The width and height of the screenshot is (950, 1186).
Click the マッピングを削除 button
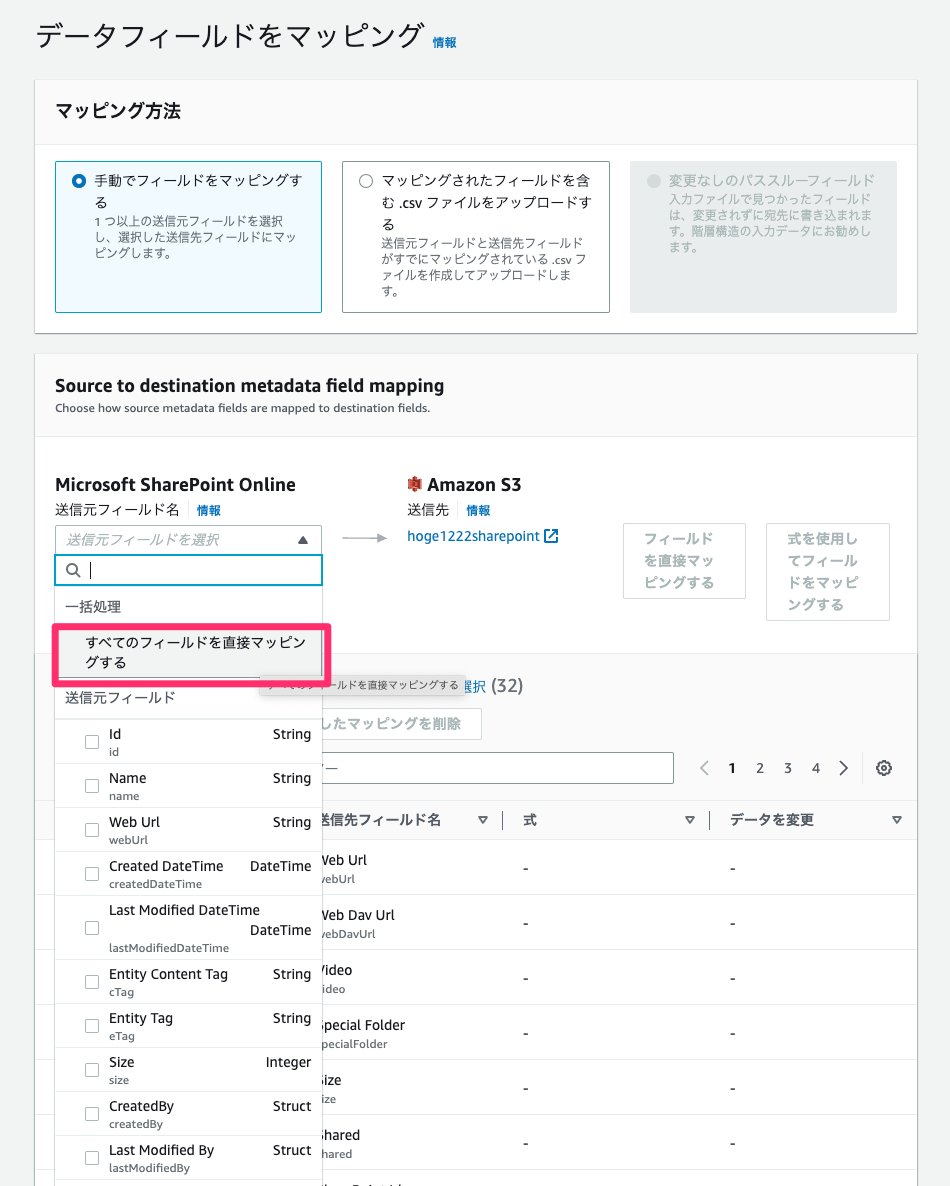click(x=402, y=724)
